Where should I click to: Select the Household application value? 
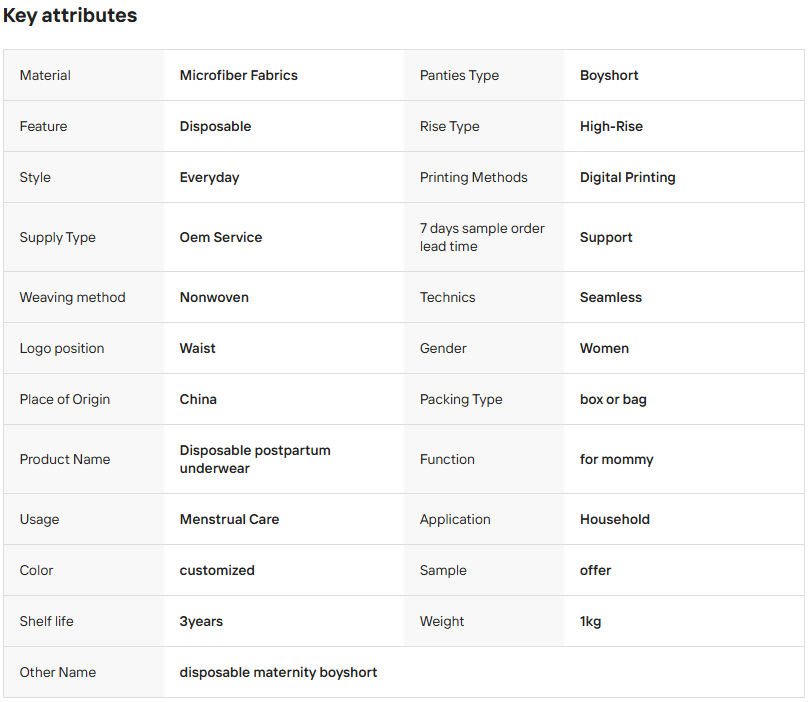pos(614,519)
